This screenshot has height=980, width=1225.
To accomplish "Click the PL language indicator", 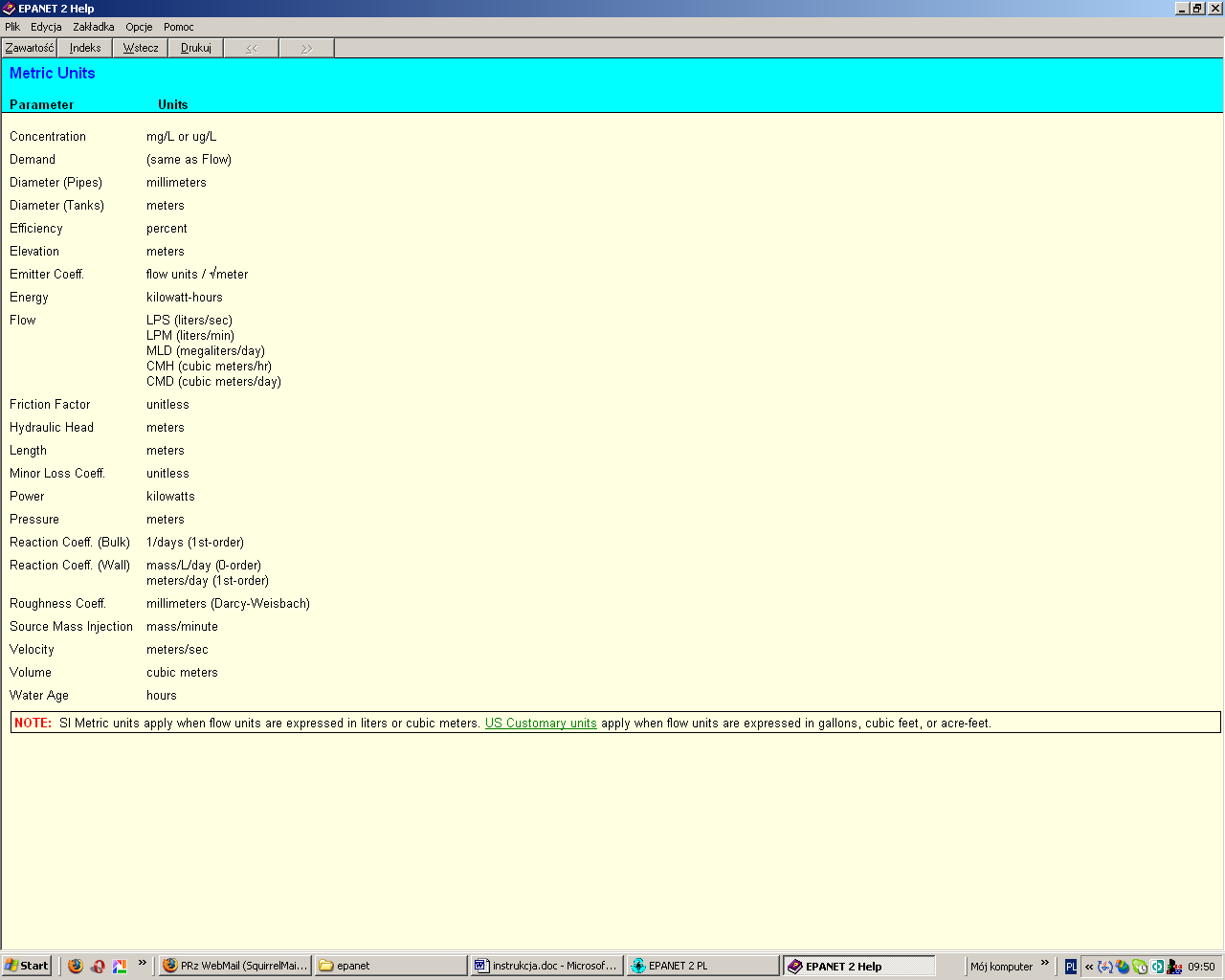I will (x=1071, y=967).
